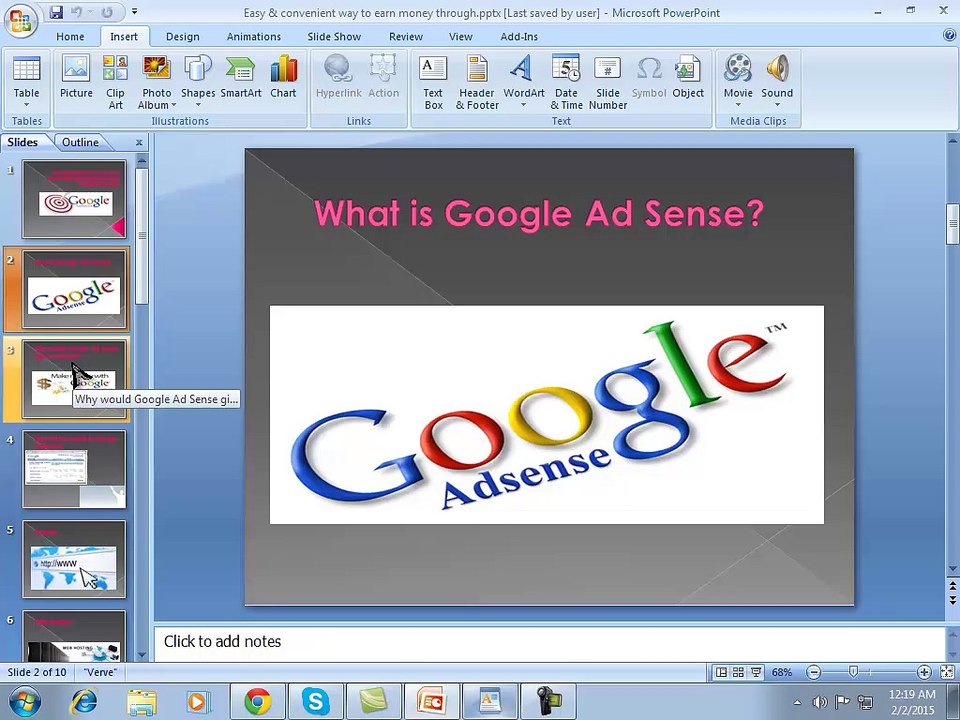Viewport: 960px width, 720px height.
Task: Close the Slides/Outline pane
Action: click(x=139, y=143)
